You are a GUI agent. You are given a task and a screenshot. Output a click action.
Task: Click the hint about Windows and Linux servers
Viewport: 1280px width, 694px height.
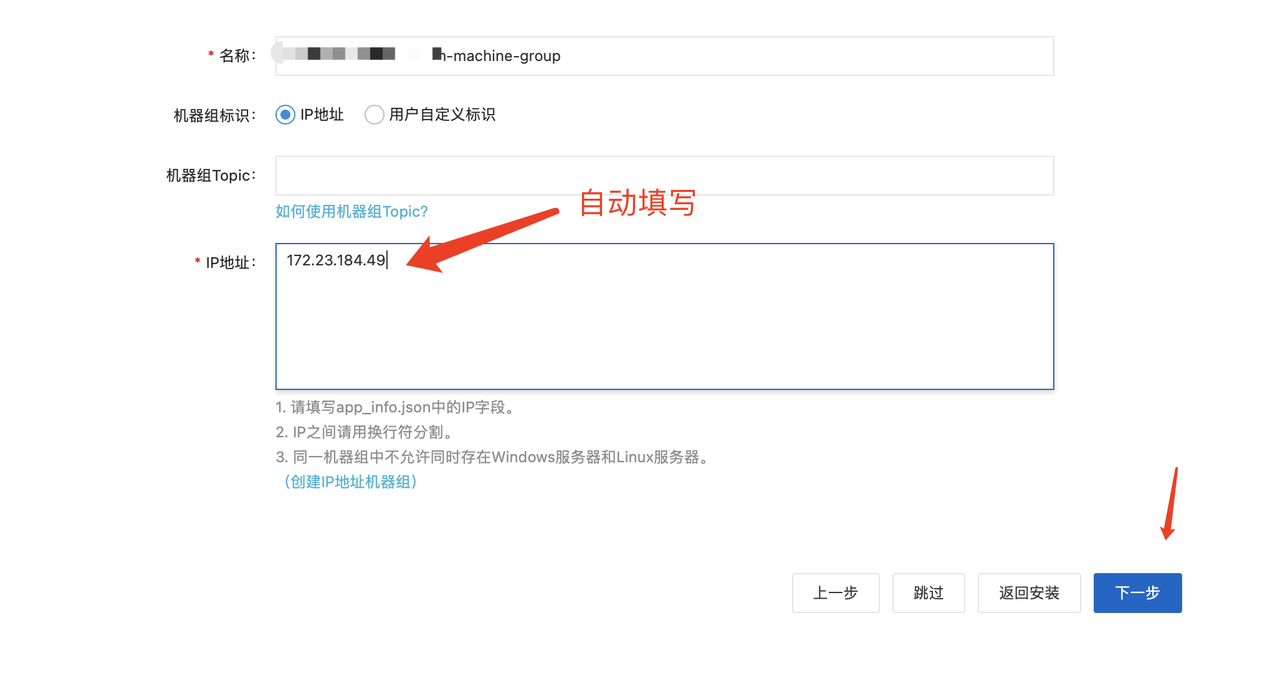point(492,458)
